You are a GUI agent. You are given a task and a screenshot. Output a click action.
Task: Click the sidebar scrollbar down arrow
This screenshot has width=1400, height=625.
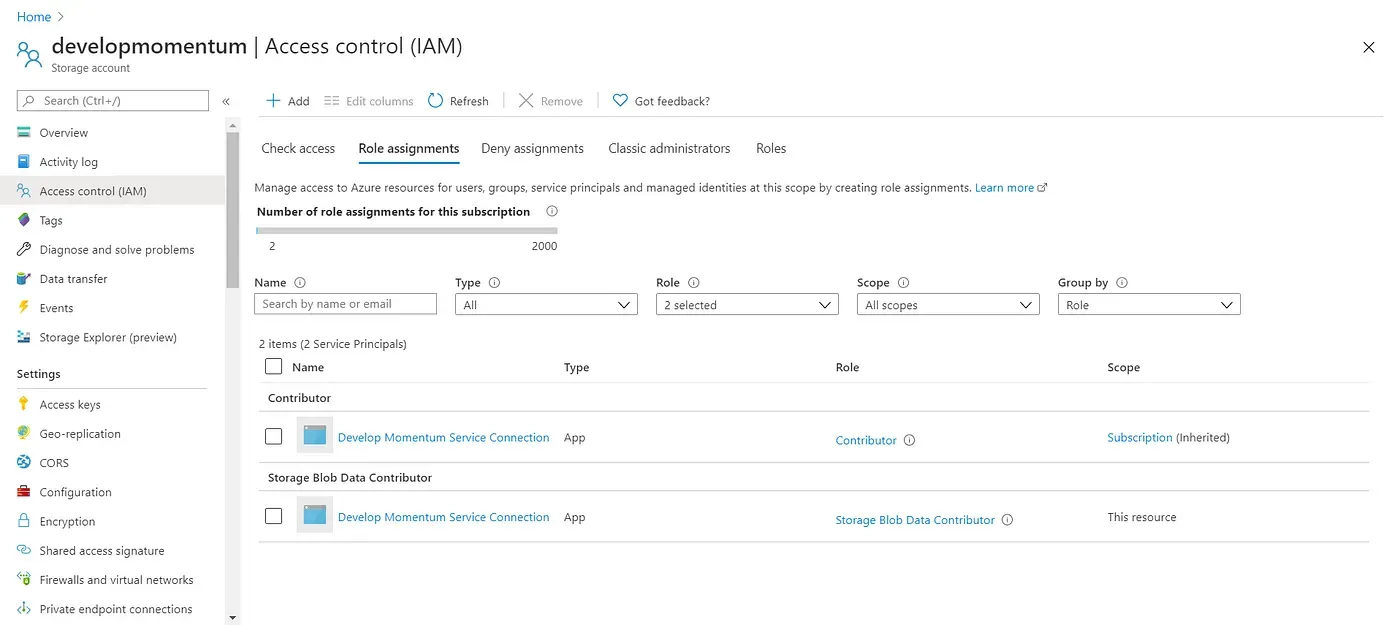tap(233, 617)
